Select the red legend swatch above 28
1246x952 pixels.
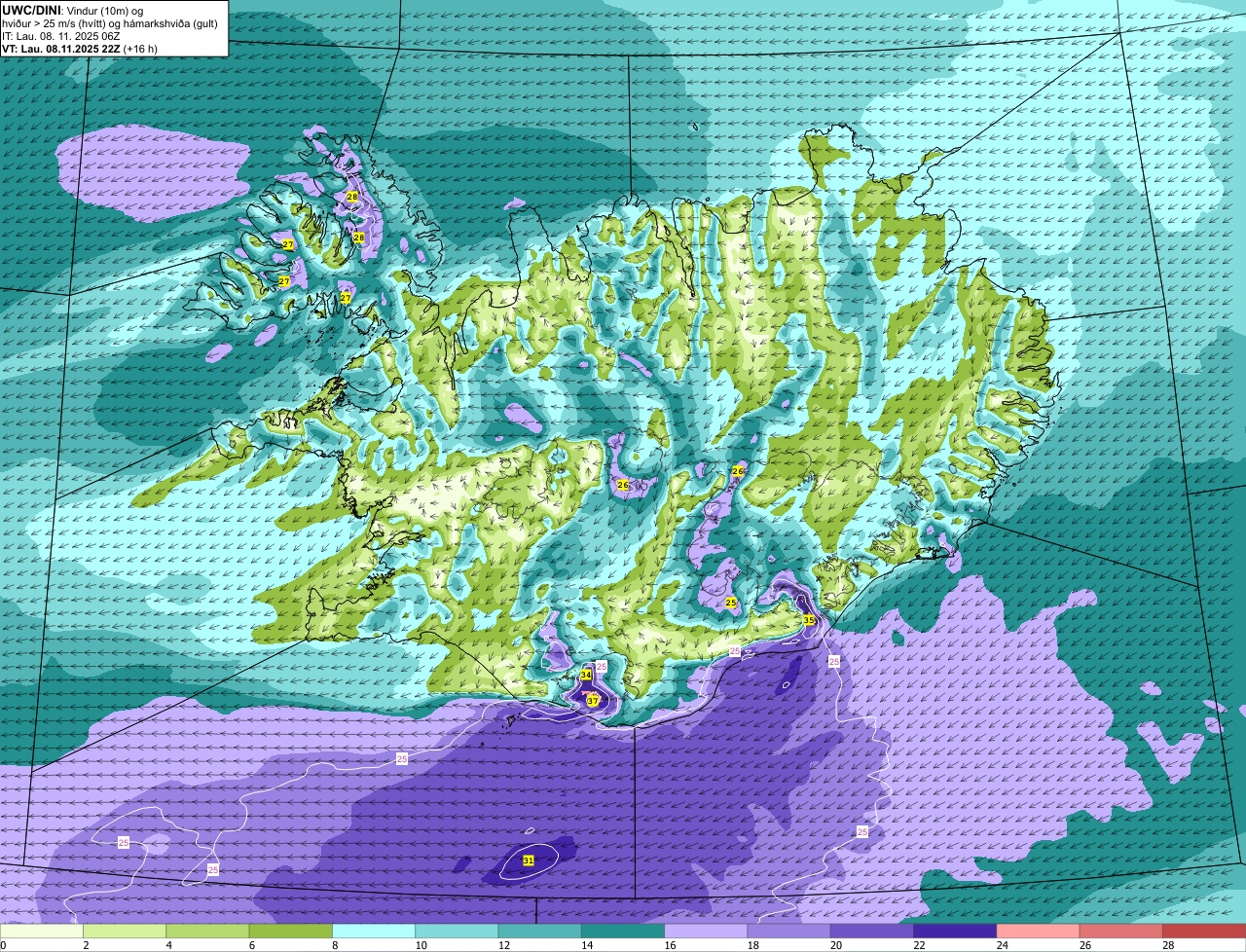[1204, 932]
